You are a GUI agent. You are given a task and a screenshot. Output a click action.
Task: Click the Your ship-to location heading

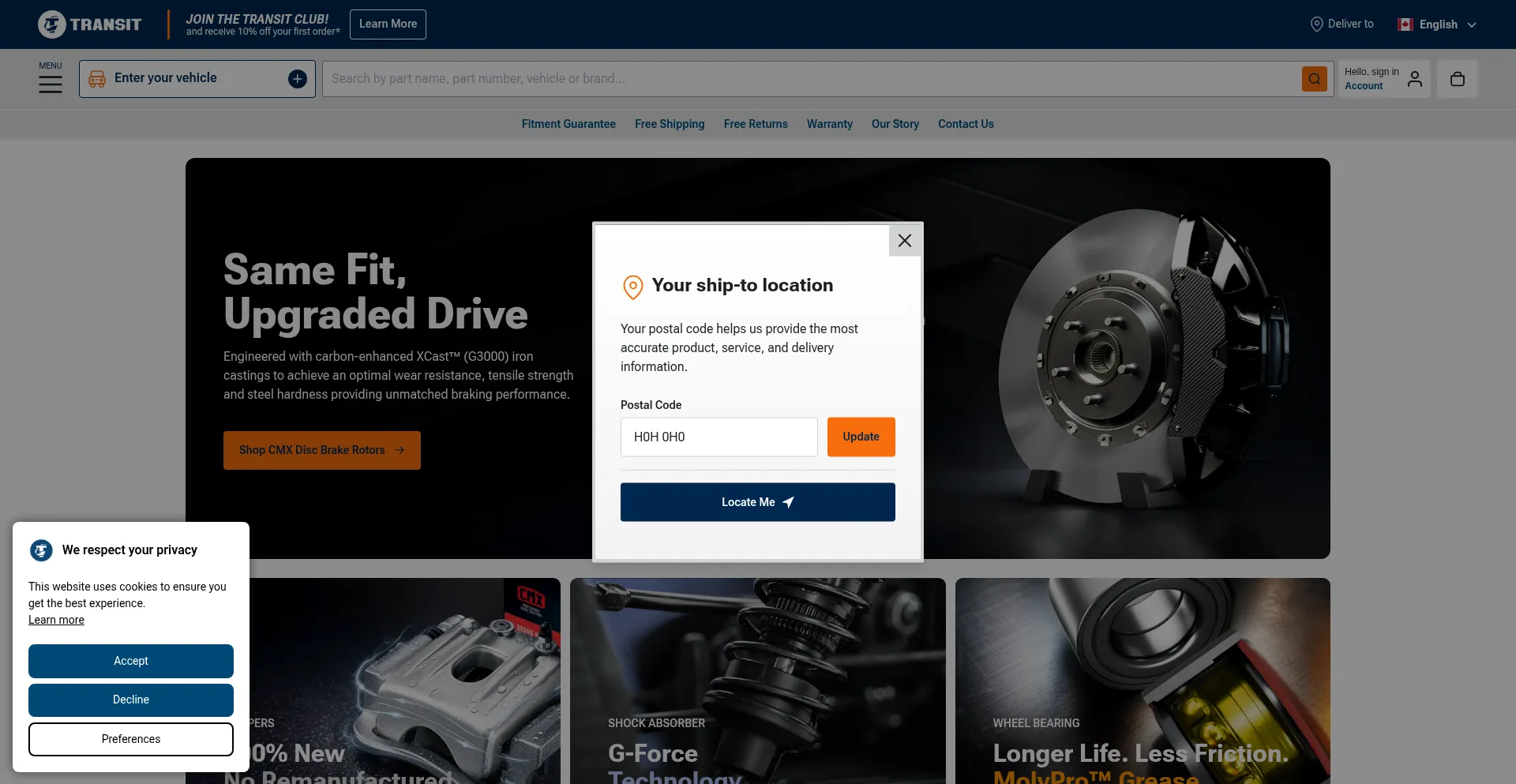click(x=742, y=285)
